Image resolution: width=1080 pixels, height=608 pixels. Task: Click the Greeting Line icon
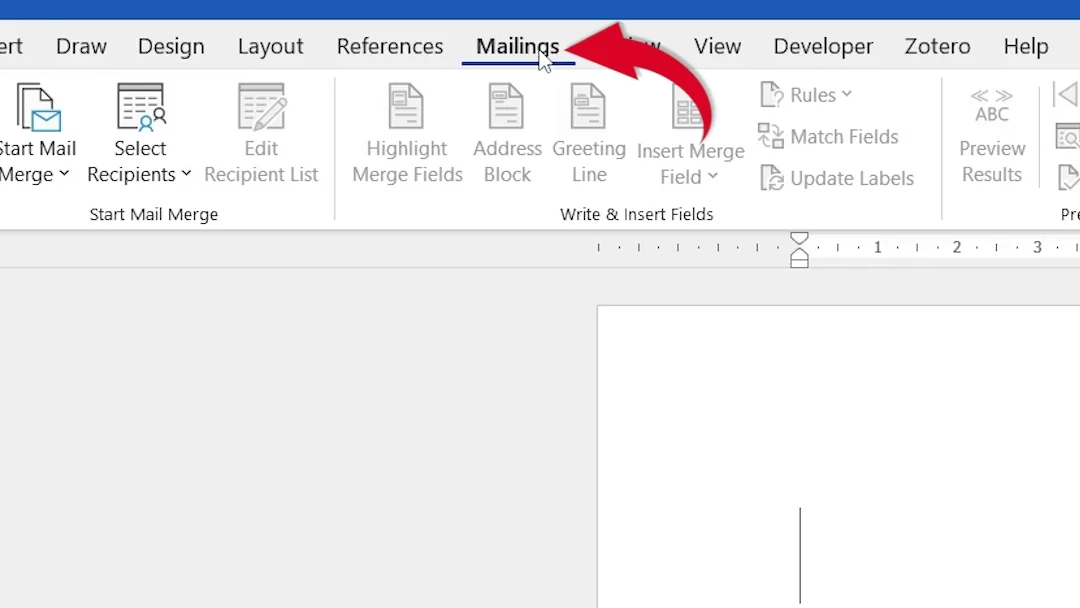click(x=588, y=106)
